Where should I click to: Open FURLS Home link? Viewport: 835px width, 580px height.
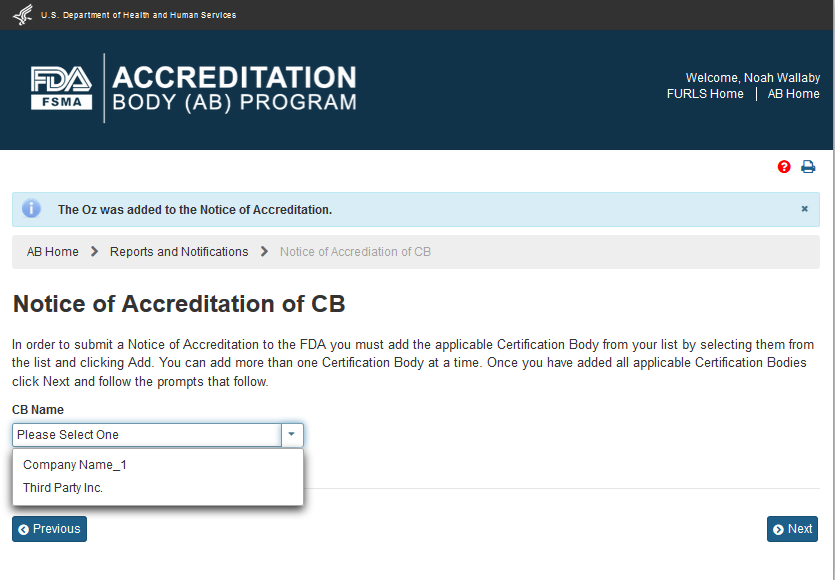point(705,94)
